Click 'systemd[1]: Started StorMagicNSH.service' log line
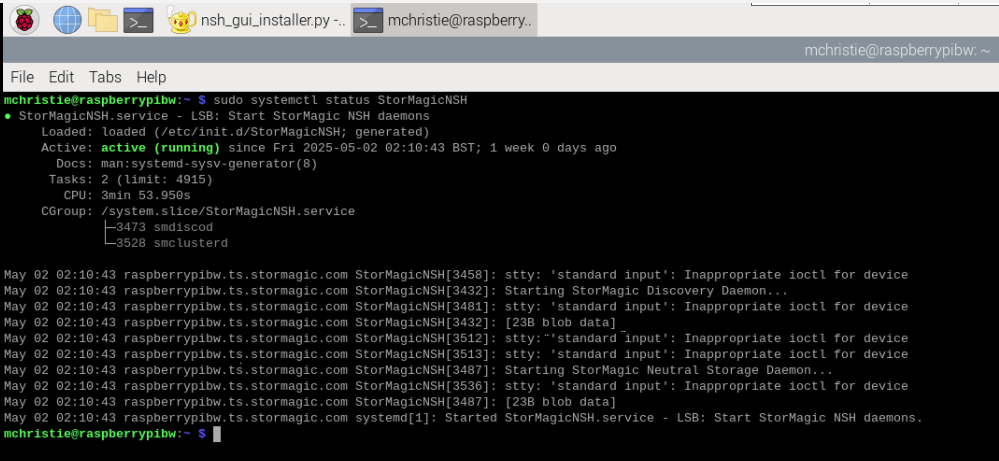This screenshot has height=461, width=999. 463,418
